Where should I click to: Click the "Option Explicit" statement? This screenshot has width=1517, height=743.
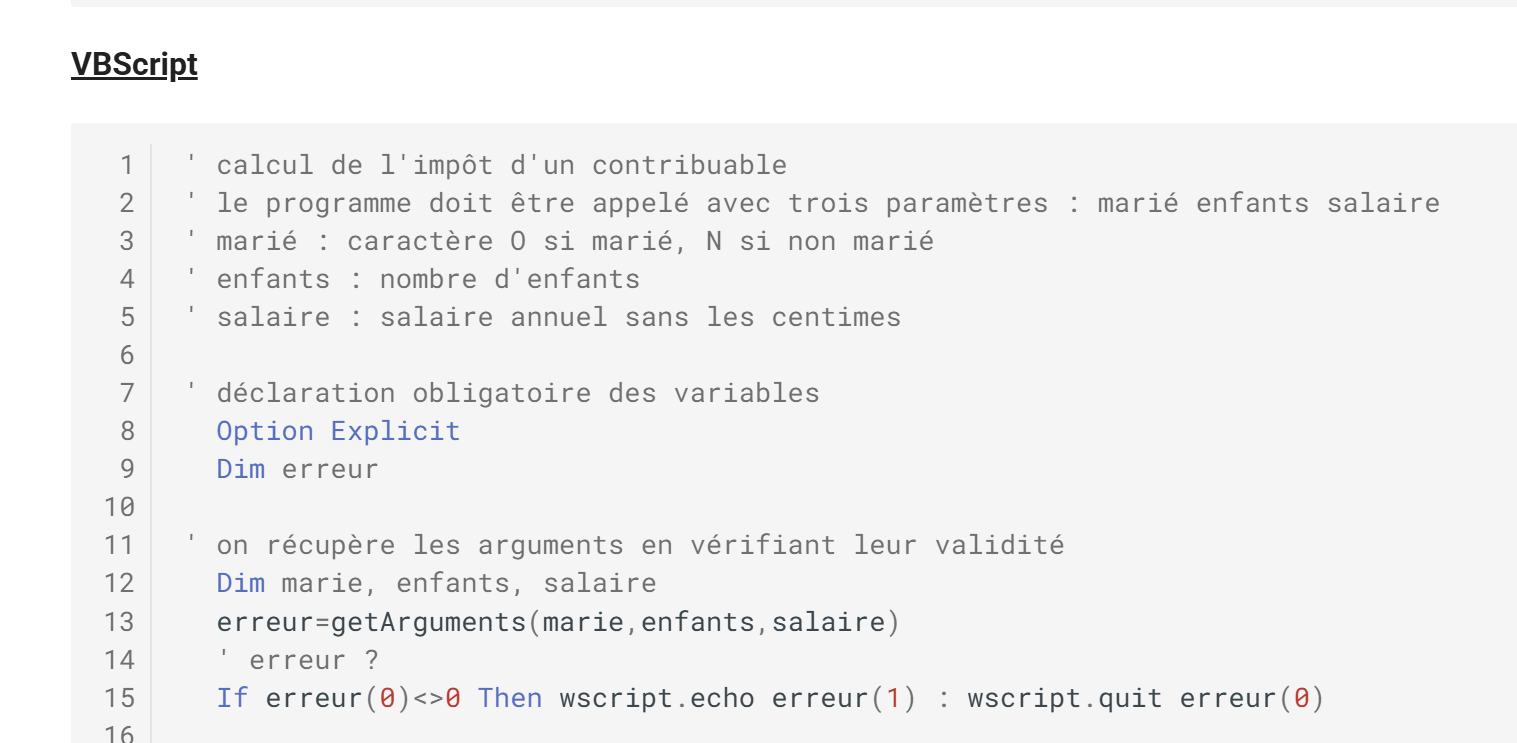coord(338,431)
